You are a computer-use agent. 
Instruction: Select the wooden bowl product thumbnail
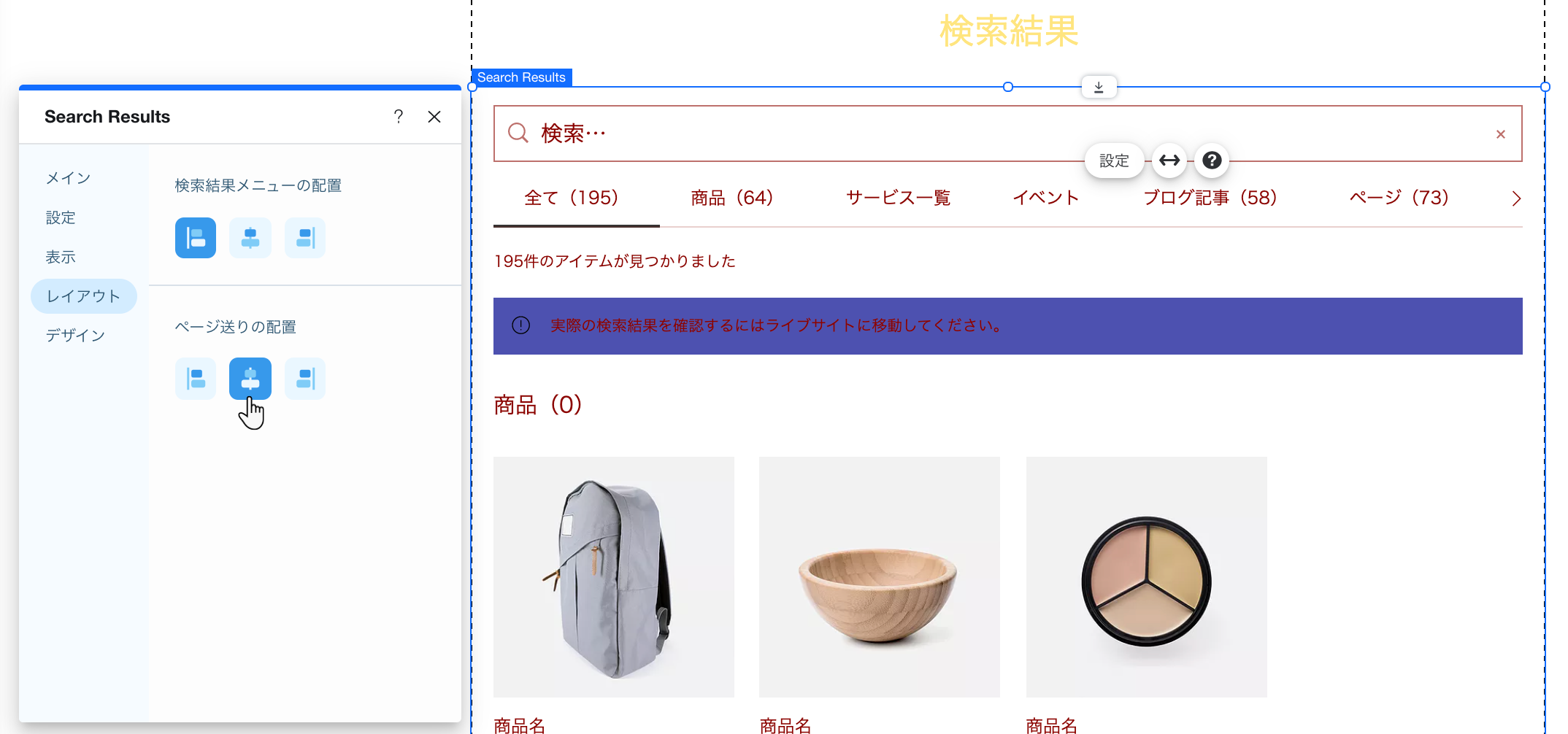(x=879, y=576)
